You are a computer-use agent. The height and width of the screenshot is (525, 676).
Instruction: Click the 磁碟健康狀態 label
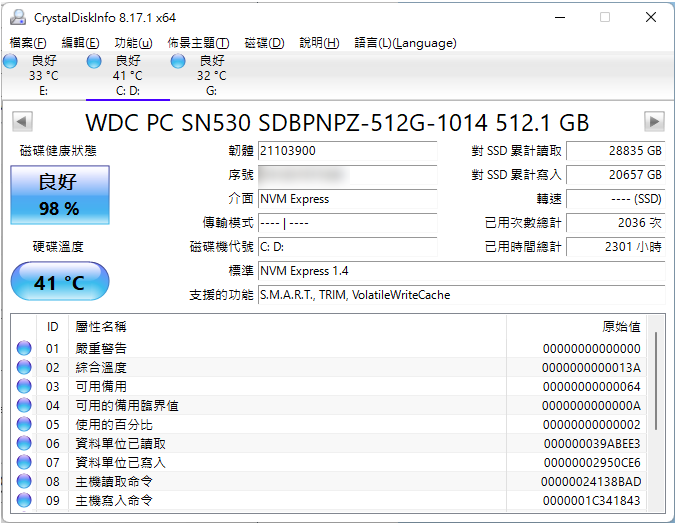[58, 151]
